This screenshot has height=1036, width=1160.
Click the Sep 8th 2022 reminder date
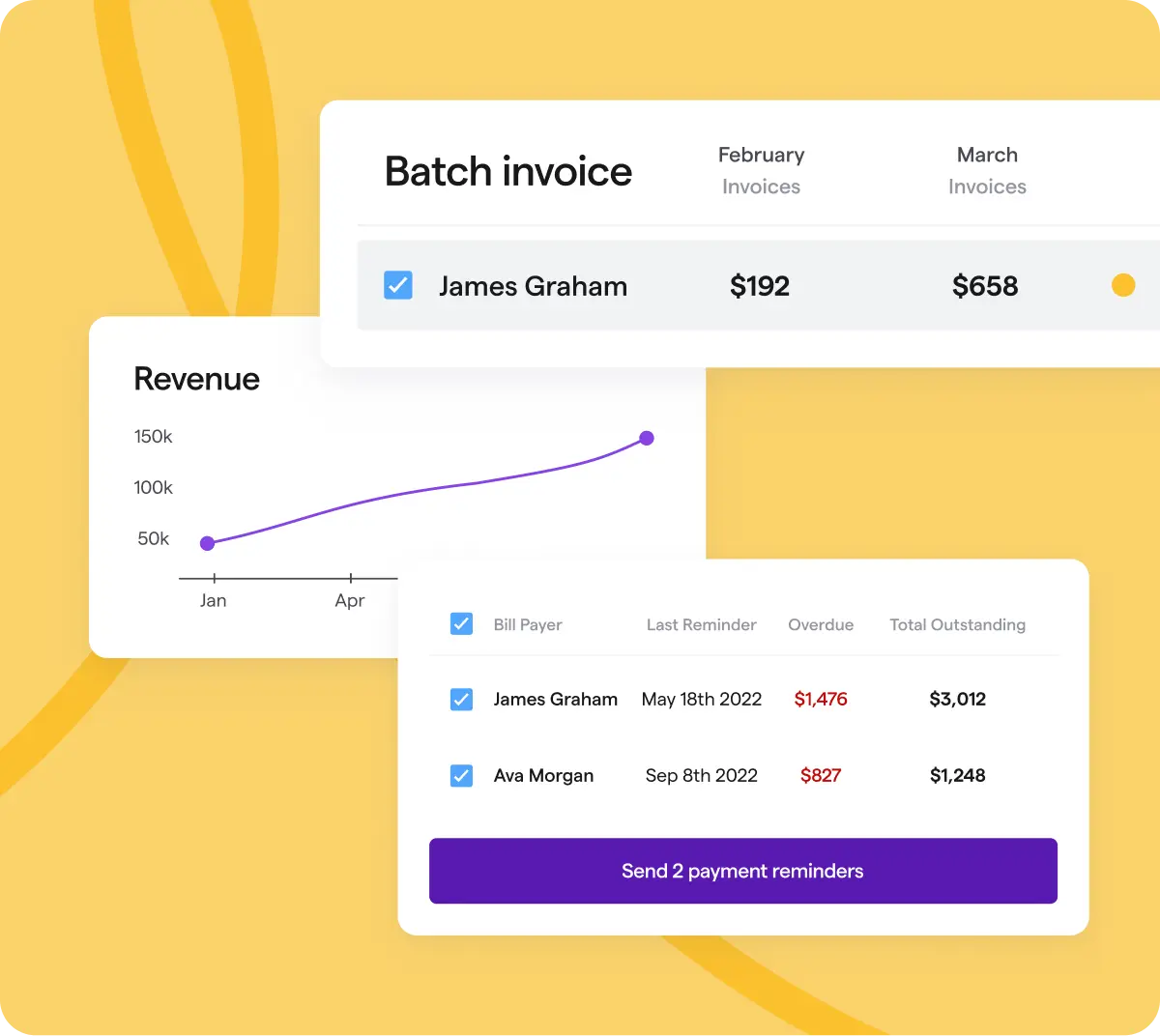[702, 775]
